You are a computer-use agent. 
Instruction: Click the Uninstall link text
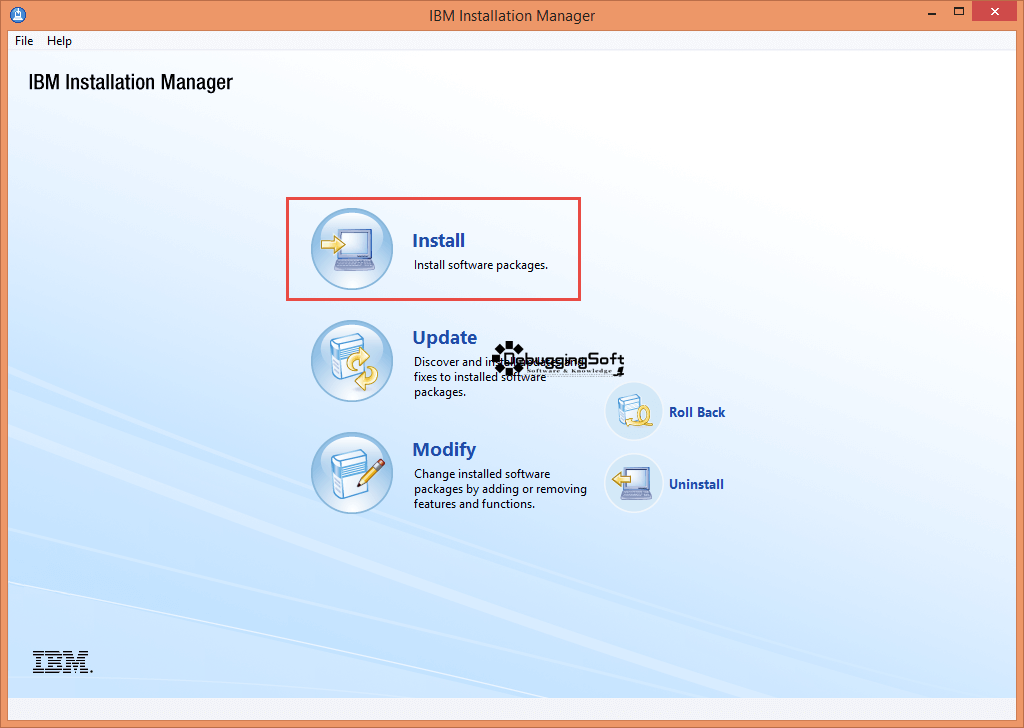(x=696, y=484)
